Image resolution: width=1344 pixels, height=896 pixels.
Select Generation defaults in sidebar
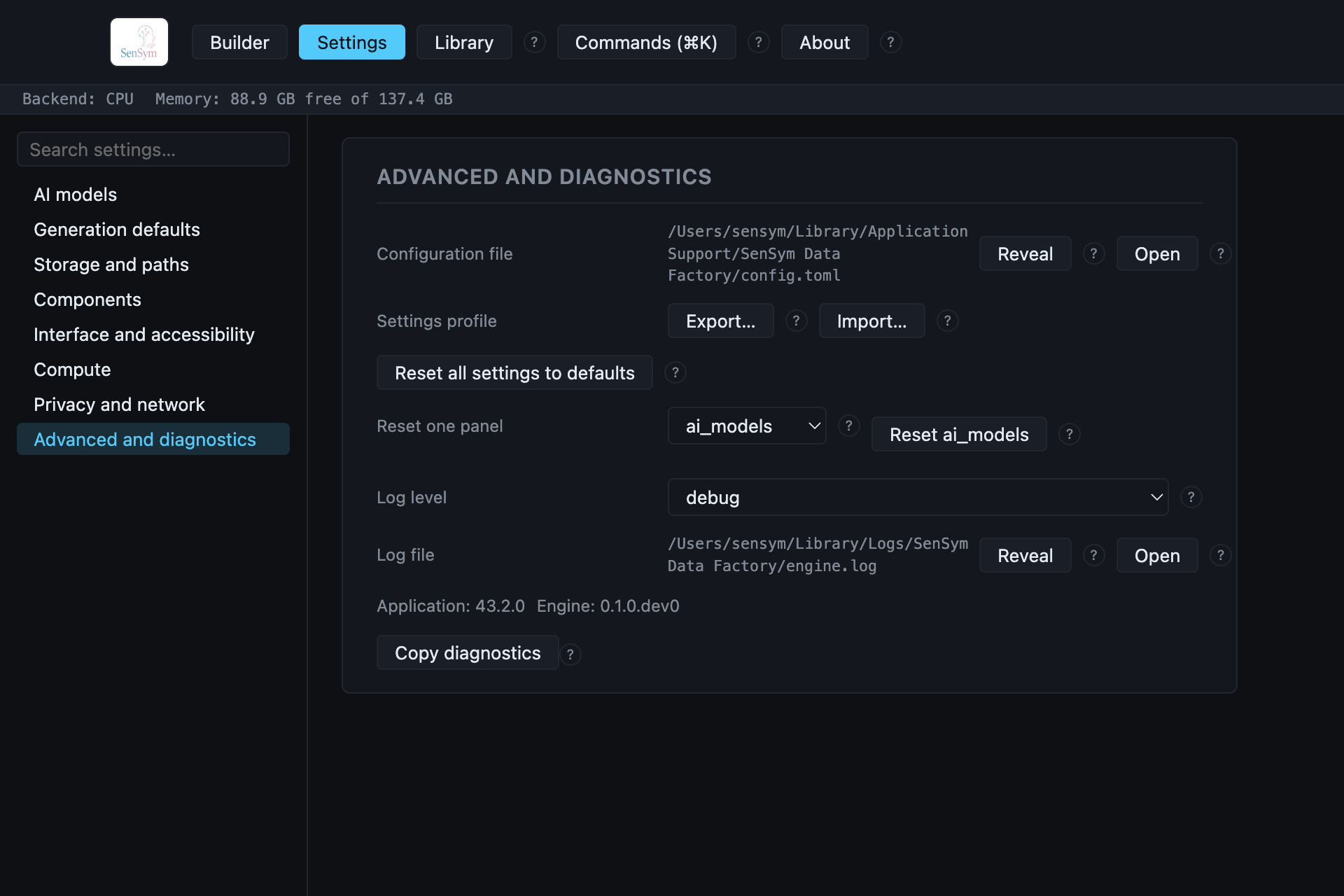click(x=153, y=230)
